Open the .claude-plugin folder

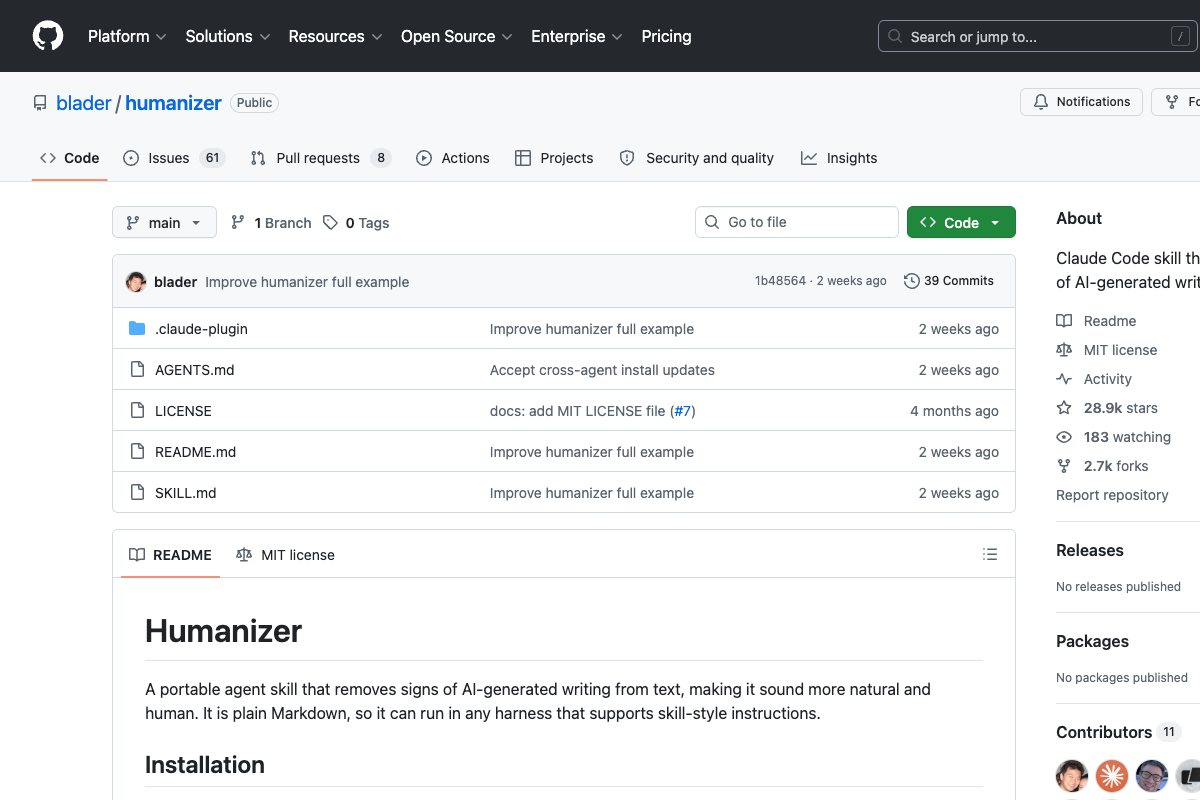[x=201, y=329]
